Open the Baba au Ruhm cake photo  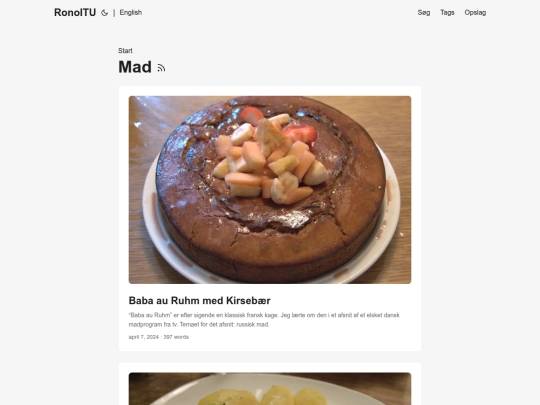tap(270, 190)
